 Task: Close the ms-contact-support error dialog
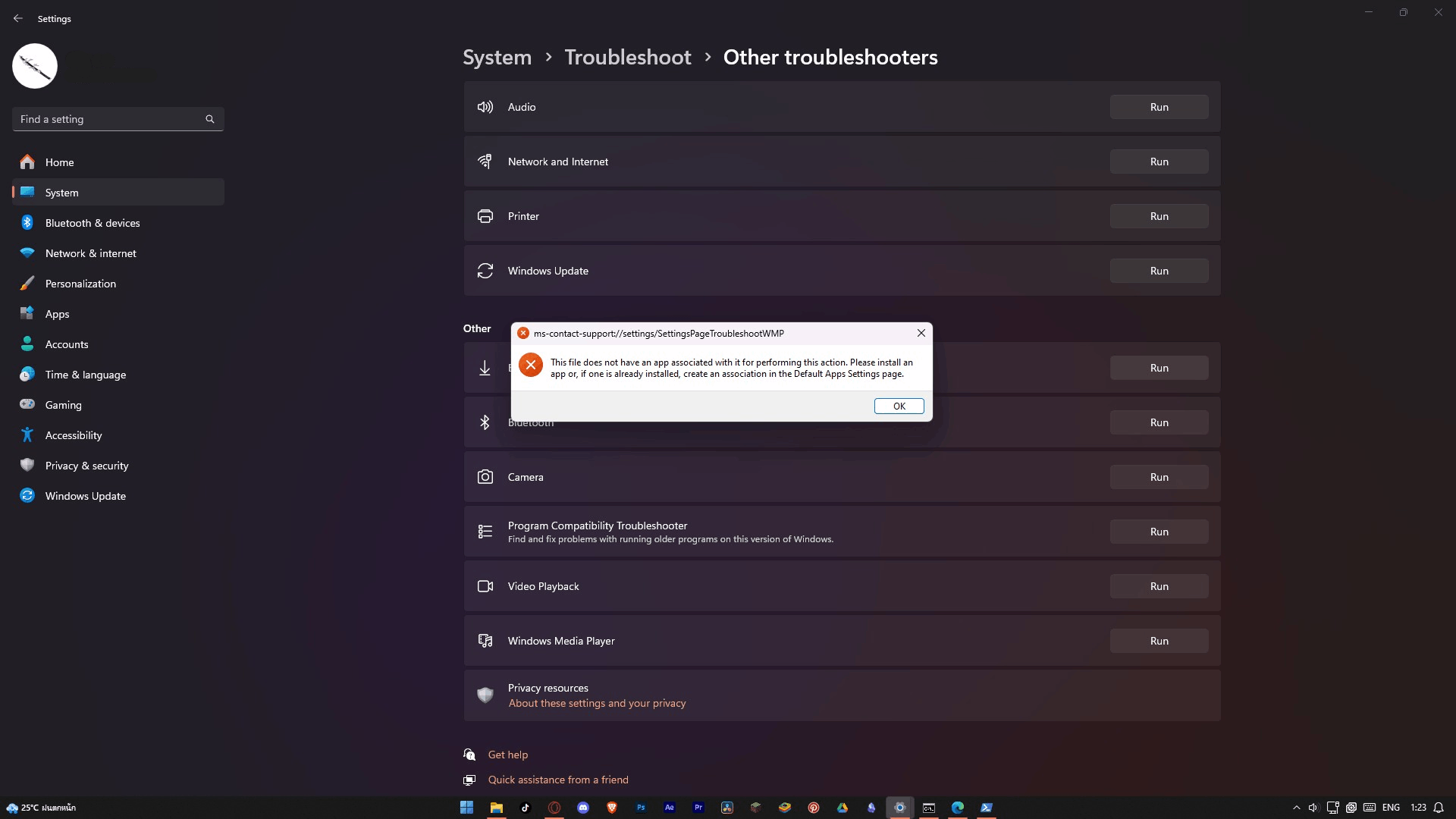point(921,333)
